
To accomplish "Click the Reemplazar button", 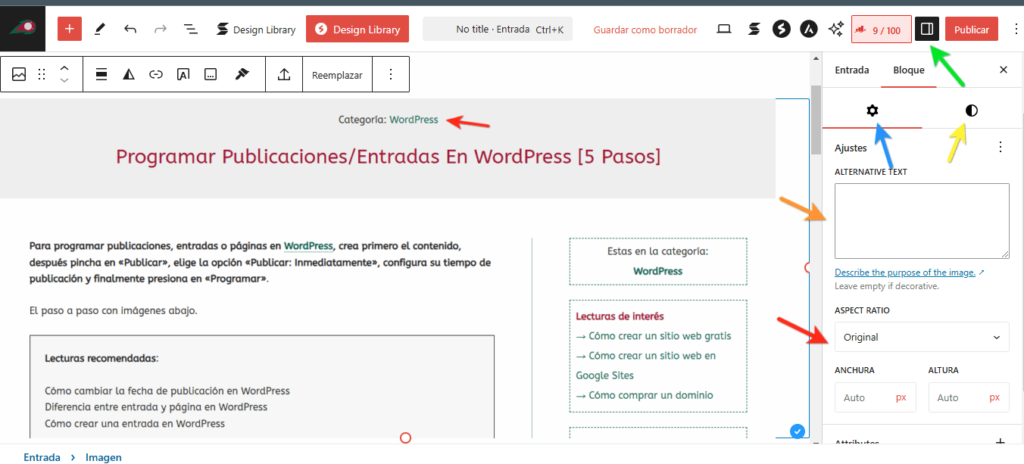I will pos(337,75).
